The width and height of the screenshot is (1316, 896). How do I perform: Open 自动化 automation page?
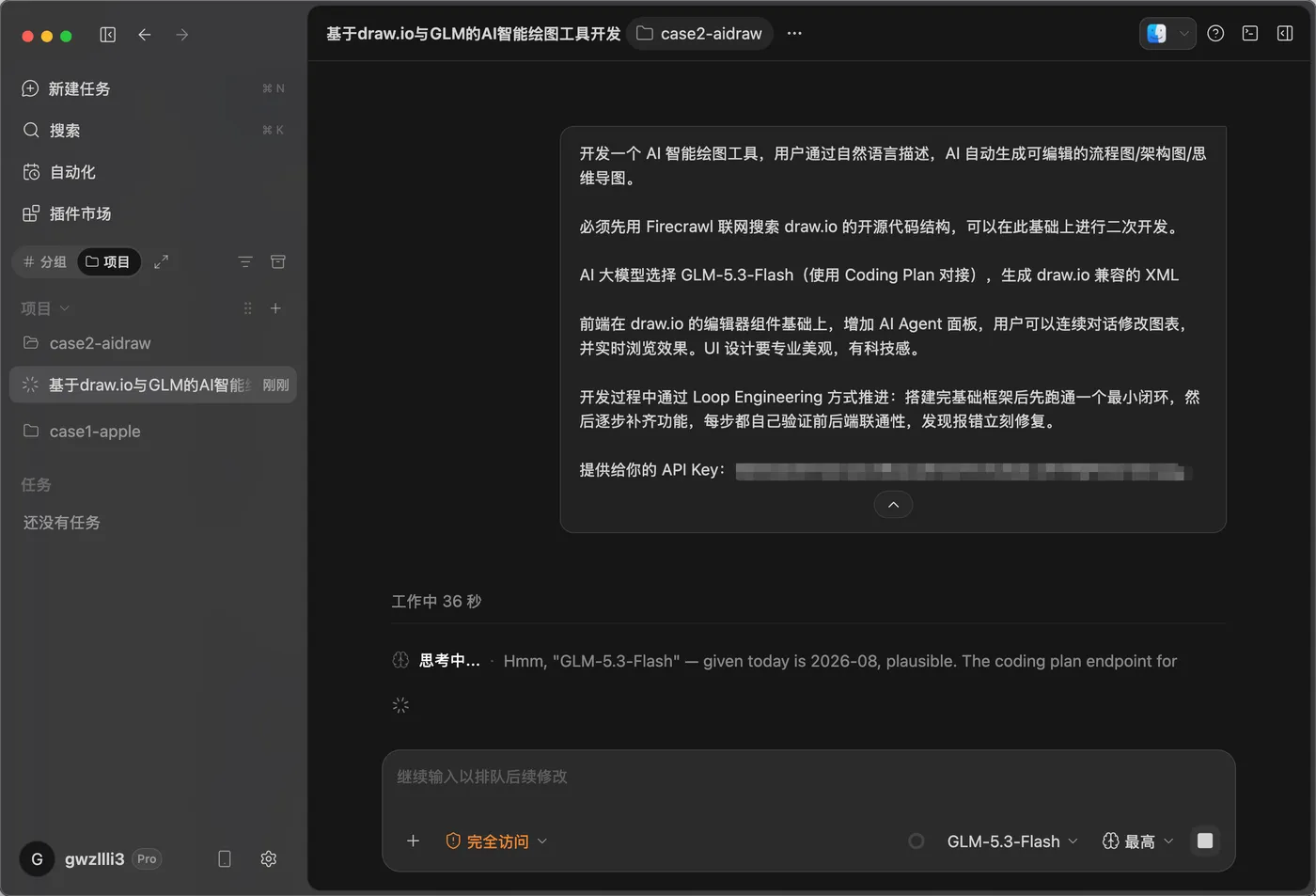pyautogui.click(x=153, y=172)
